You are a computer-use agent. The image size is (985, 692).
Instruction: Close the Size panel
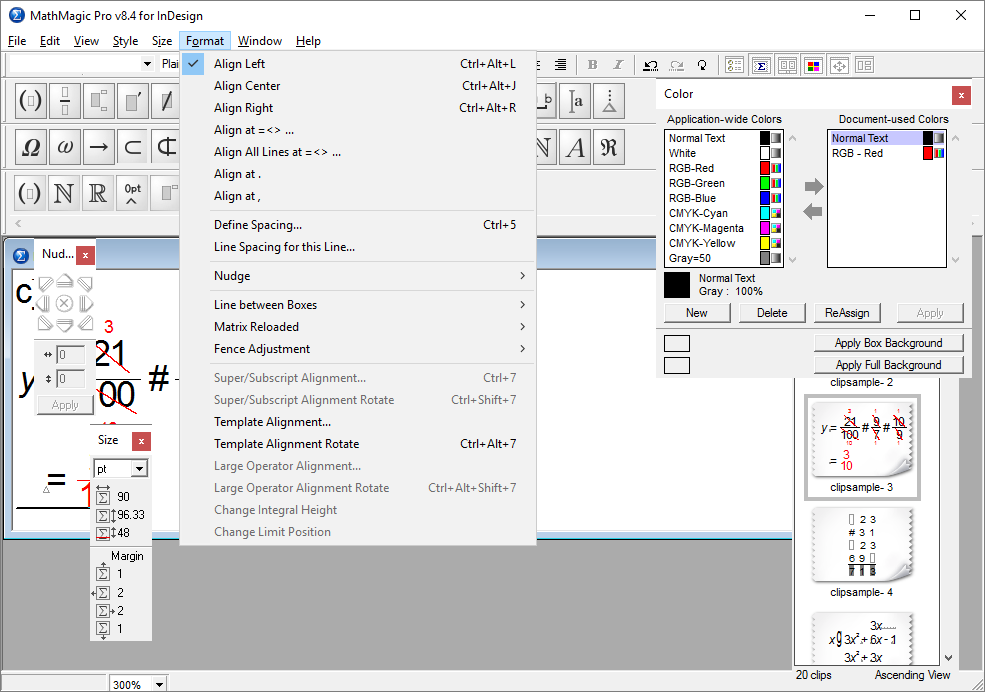(141, 441)
